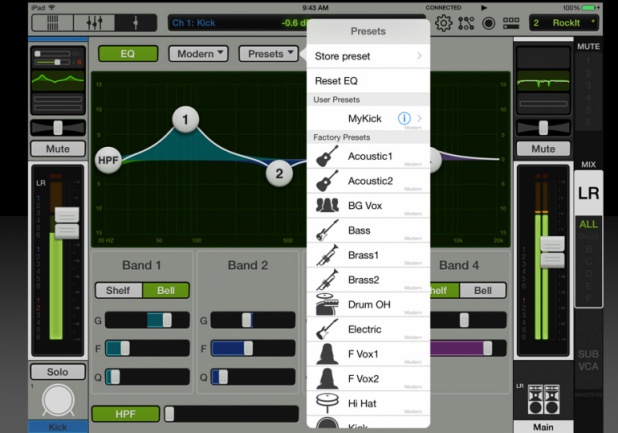618x433 pixels.
Task: Open RockIt snapshot selector
Action: point(564,23)
